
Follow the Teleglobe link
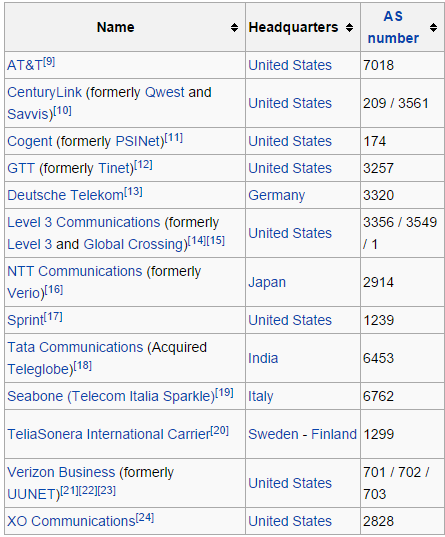[38, 369]
